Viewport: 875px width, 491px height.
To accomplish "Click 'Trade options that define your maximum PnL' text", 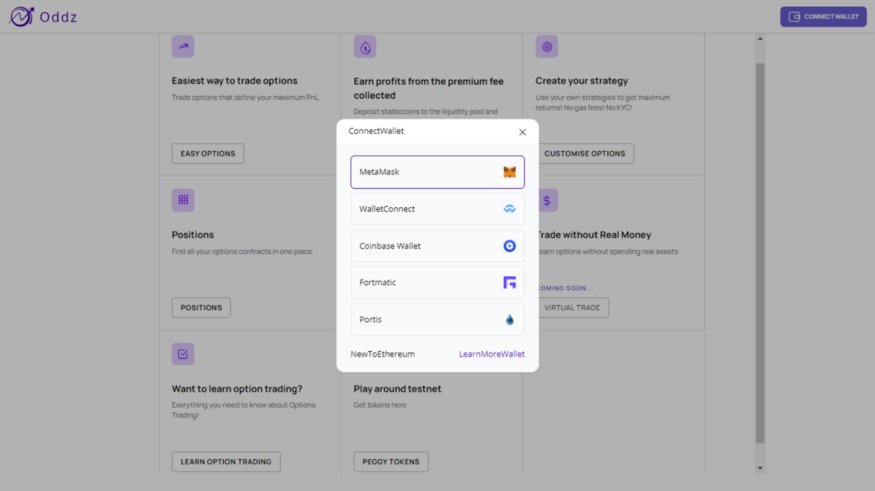I will click(246, 98).
